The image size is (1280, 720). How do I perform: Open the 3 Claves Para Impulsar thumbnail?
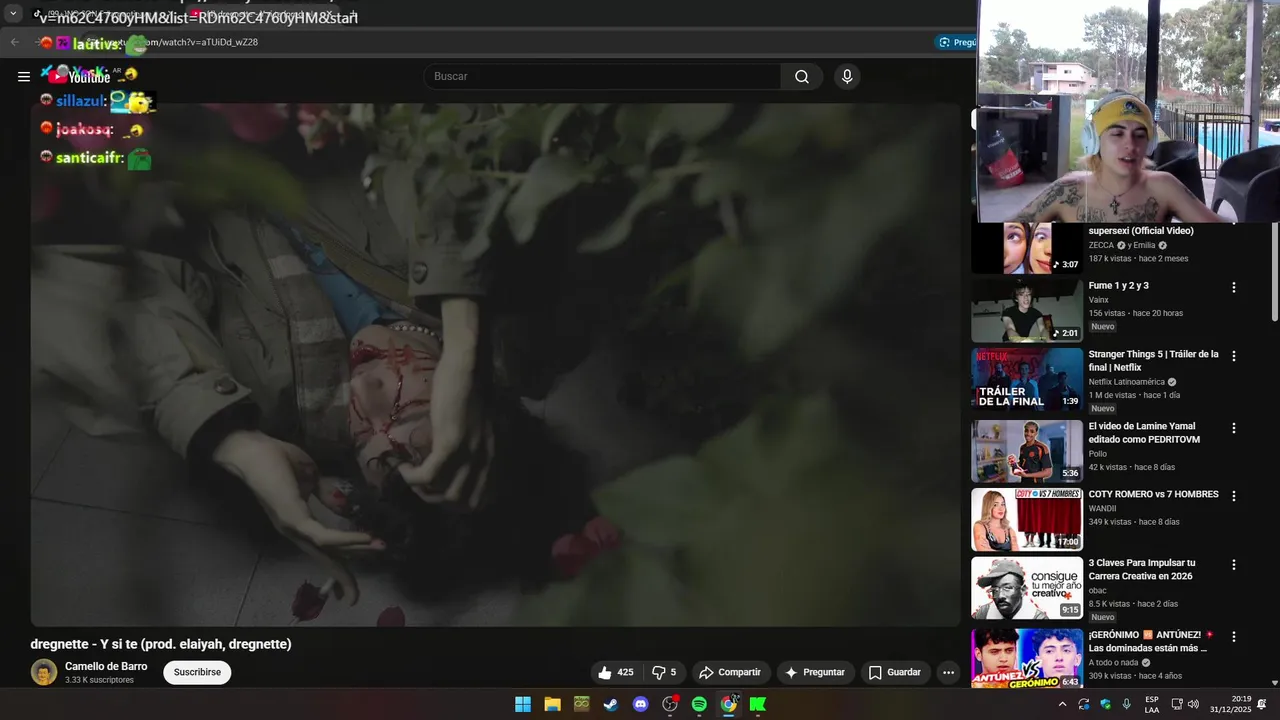tap(1027, 588)
